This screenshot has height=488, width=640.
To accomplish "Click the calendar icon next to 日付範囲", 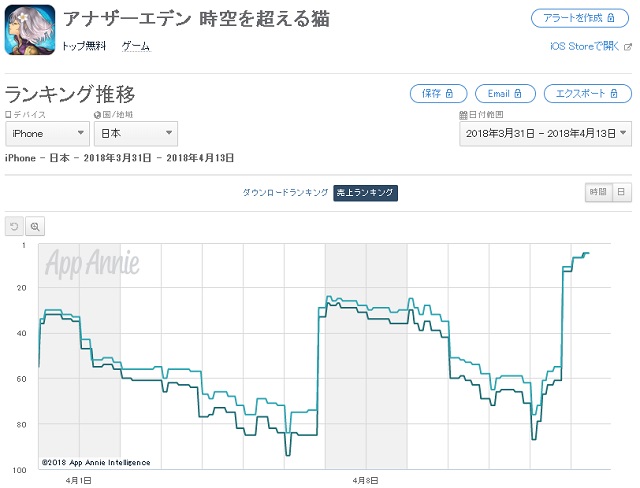I will pos(463,115).
